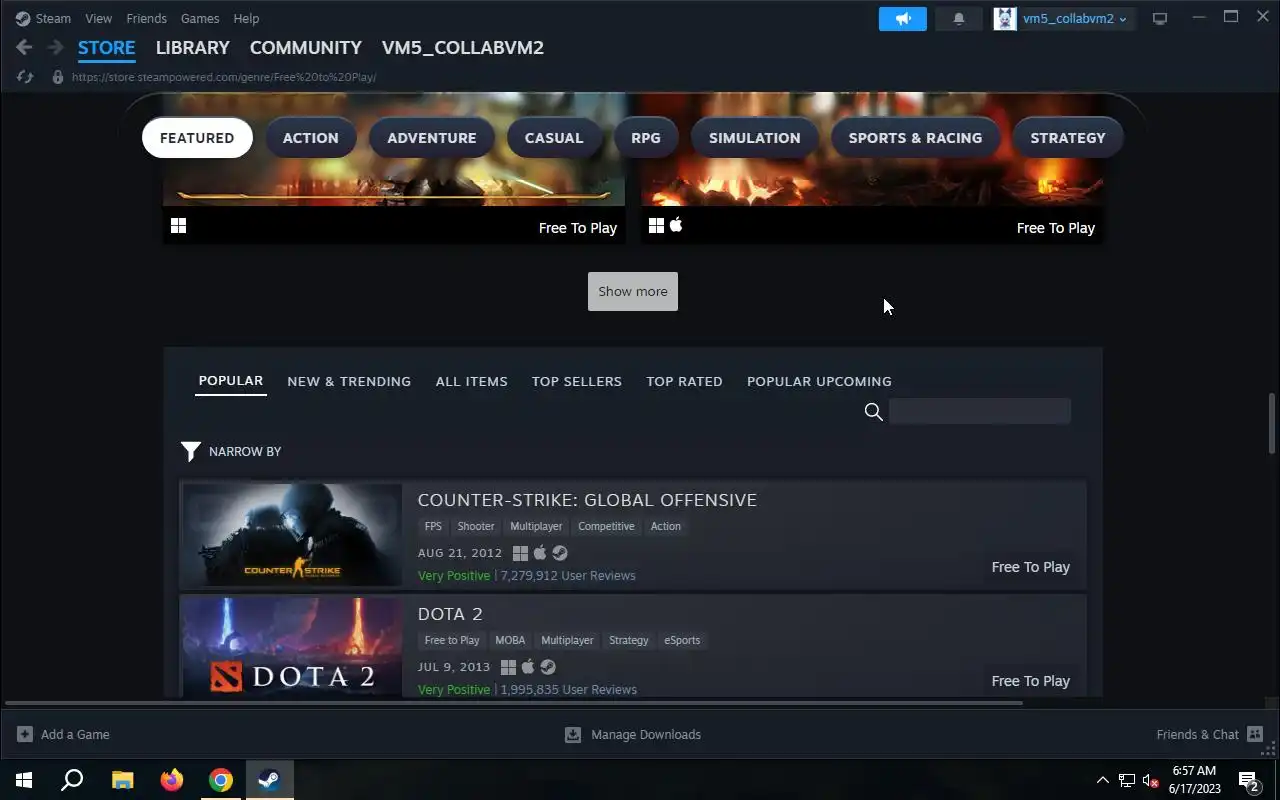Go forward with the right arrow
Image resolution: width=1280 pixels, height=800 pixels.
click(55, 47)
